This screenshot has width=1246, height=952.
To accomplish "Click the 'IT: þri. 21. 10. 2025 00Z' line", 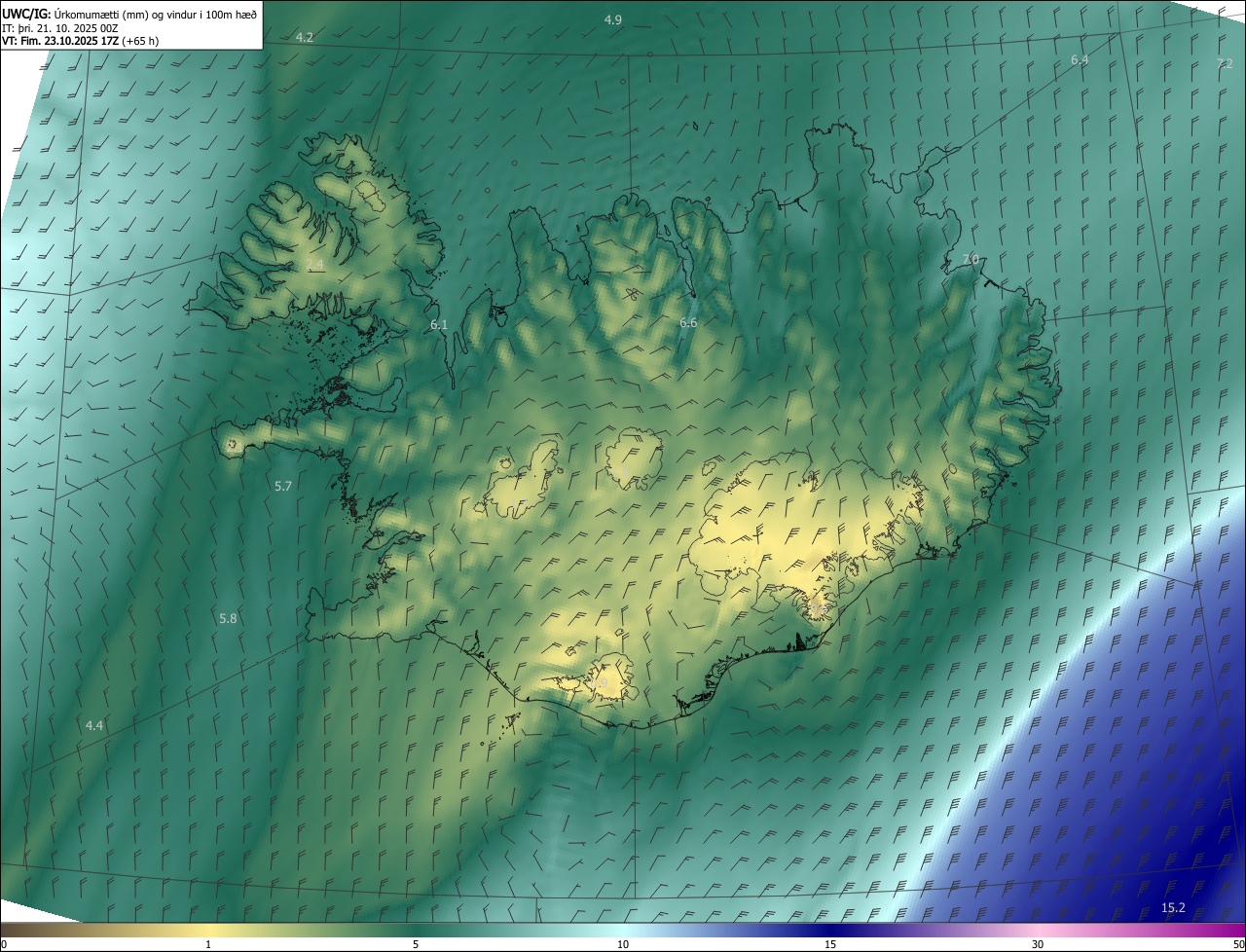I will tap(59, 27).
